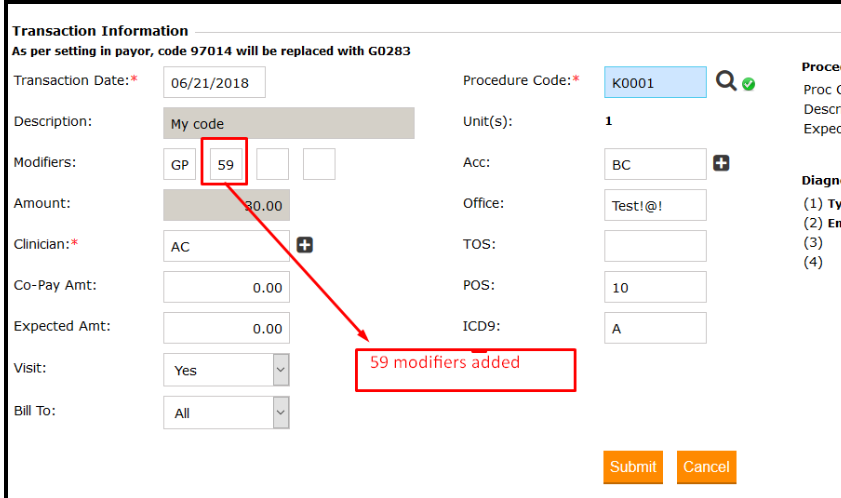Click the POS field containing 10

655,287
